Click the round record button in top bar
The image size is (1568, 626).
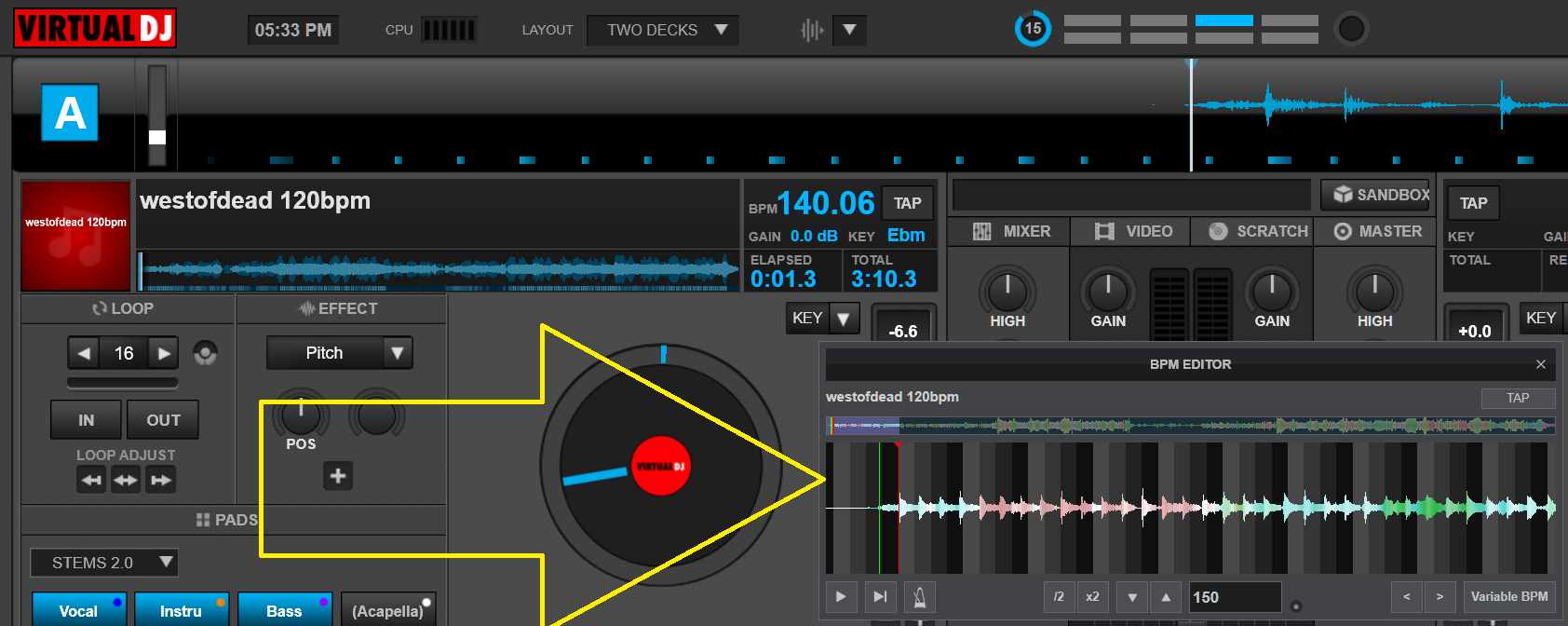pyautogui.click(x=1351, y=29)
